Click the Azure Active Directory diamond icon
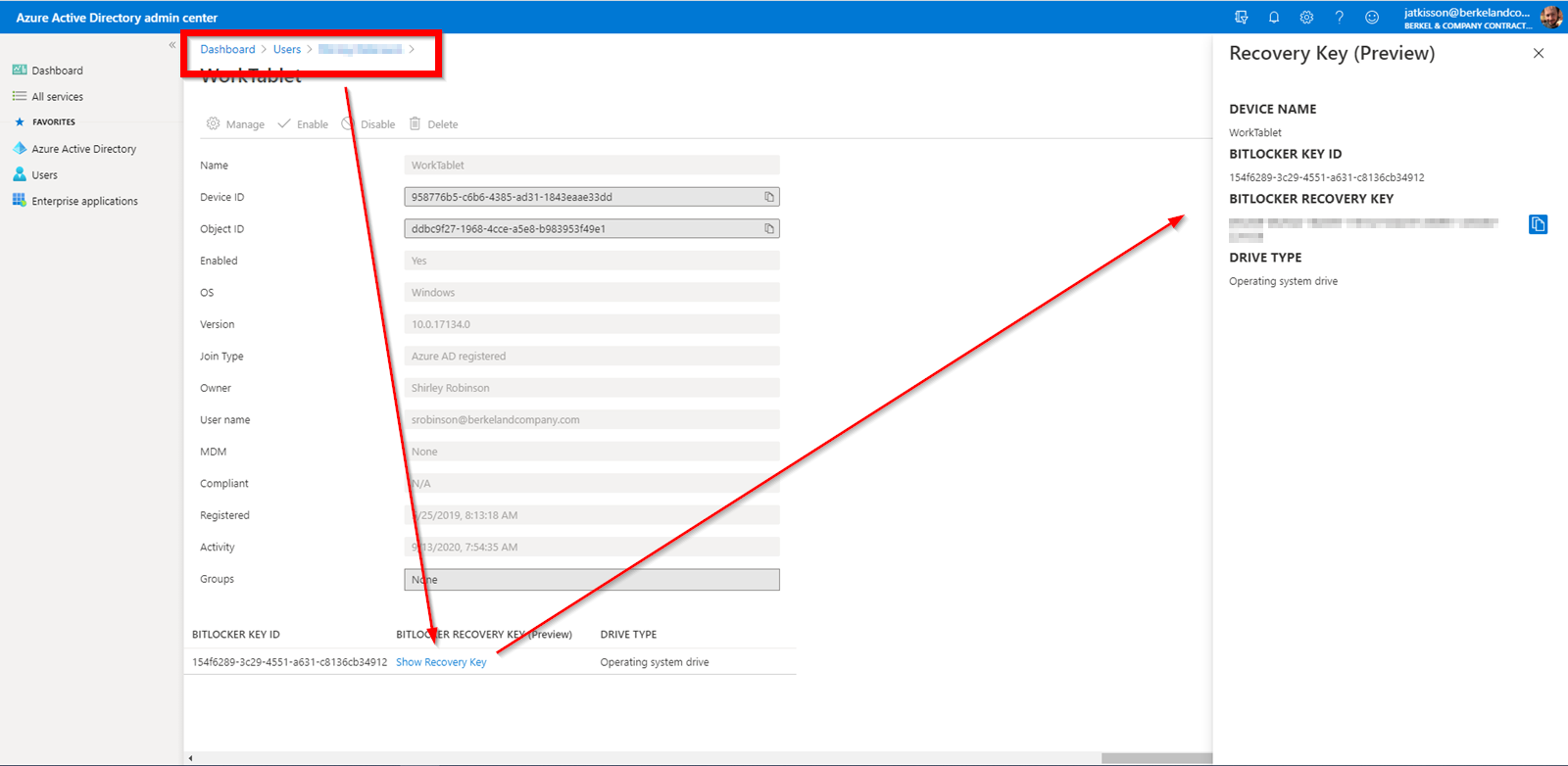This screenshot has height=766, width=1568. coord(20,148)
